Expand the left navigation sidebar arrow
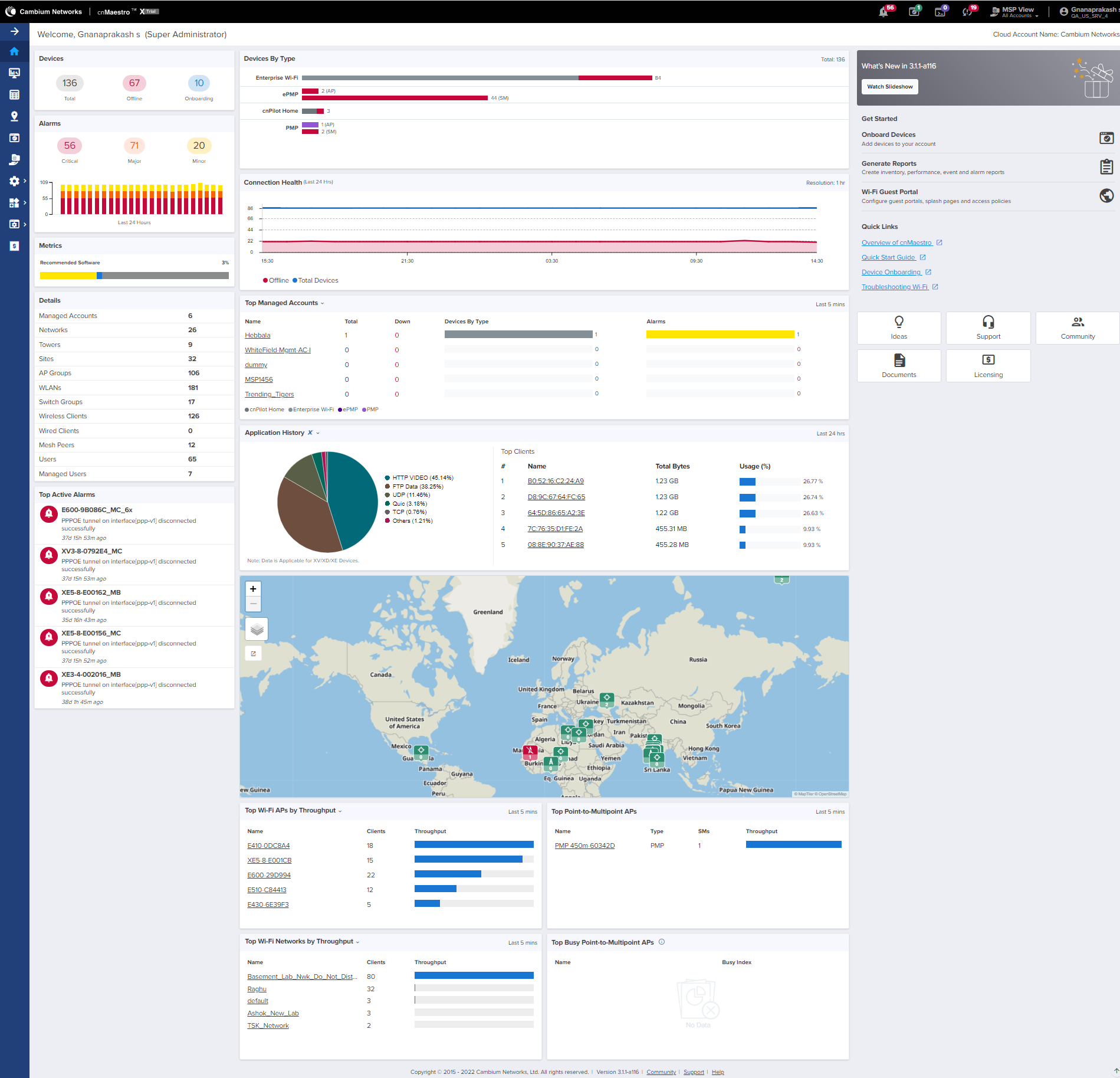 [x=15, y=31]
